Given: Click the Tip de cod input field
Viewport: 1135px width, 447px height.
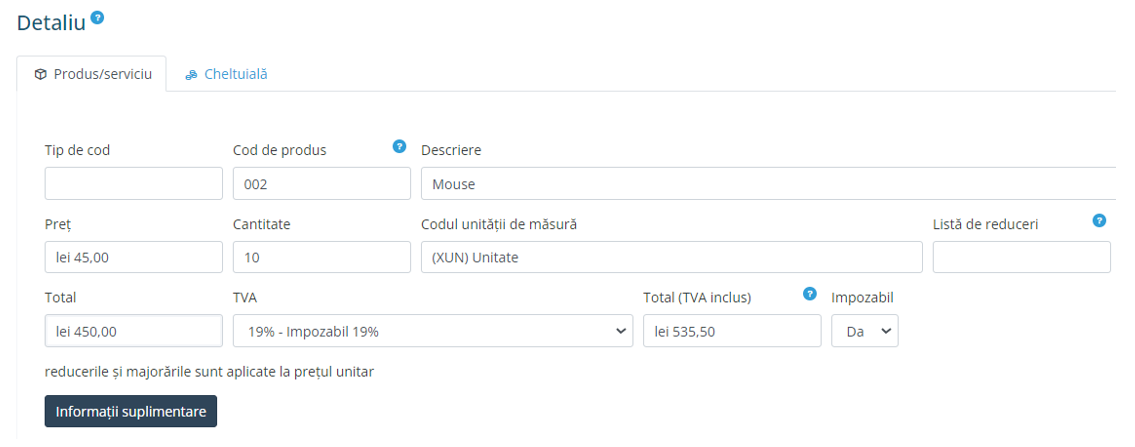Looking at the screenshot, I should tap(133, 184).
